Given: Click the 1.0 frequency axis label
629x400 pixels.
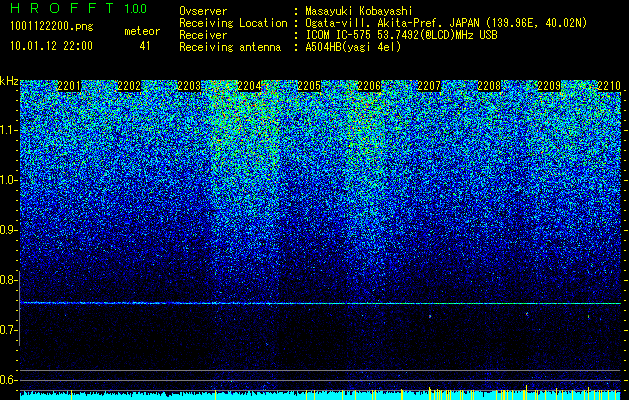Looking at the screenshot, I should point(9,180).
